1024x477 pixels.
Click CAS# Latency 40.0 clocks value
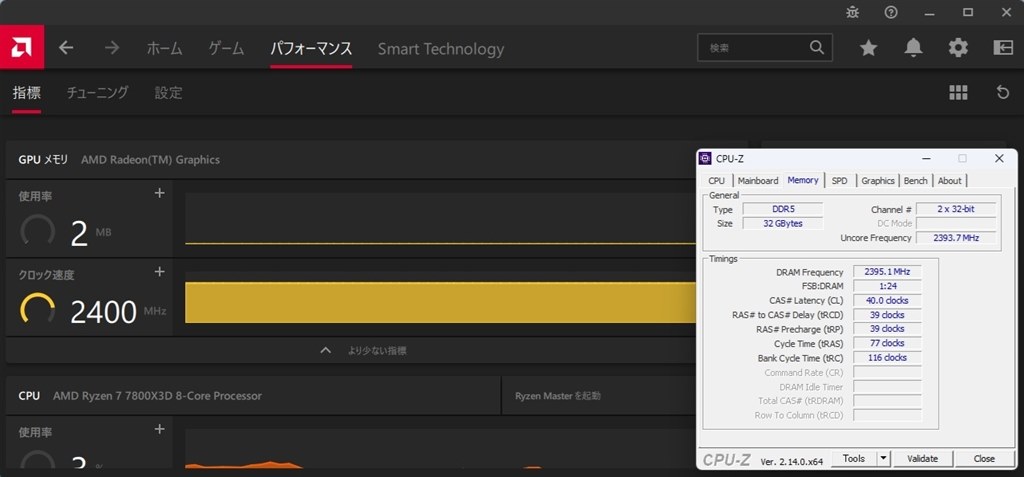[x=887, y=301]
